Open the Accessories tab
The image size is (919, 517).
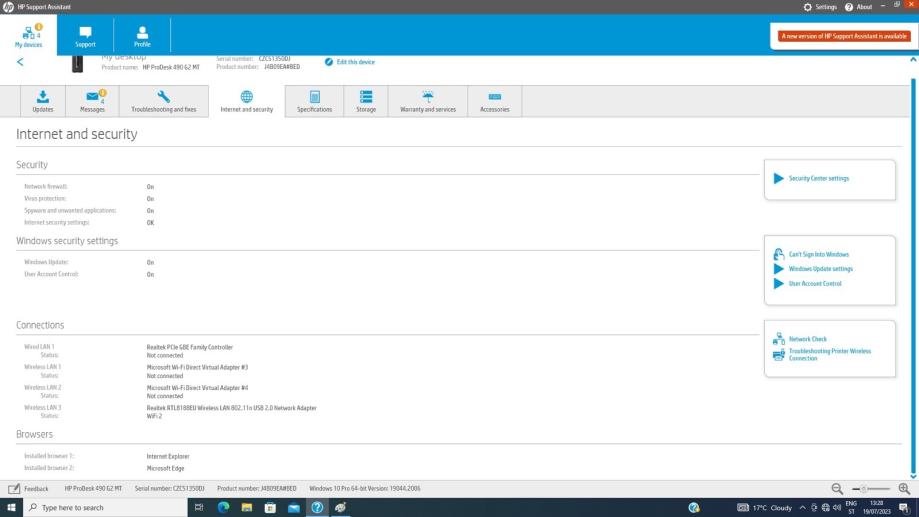[495, 101]
